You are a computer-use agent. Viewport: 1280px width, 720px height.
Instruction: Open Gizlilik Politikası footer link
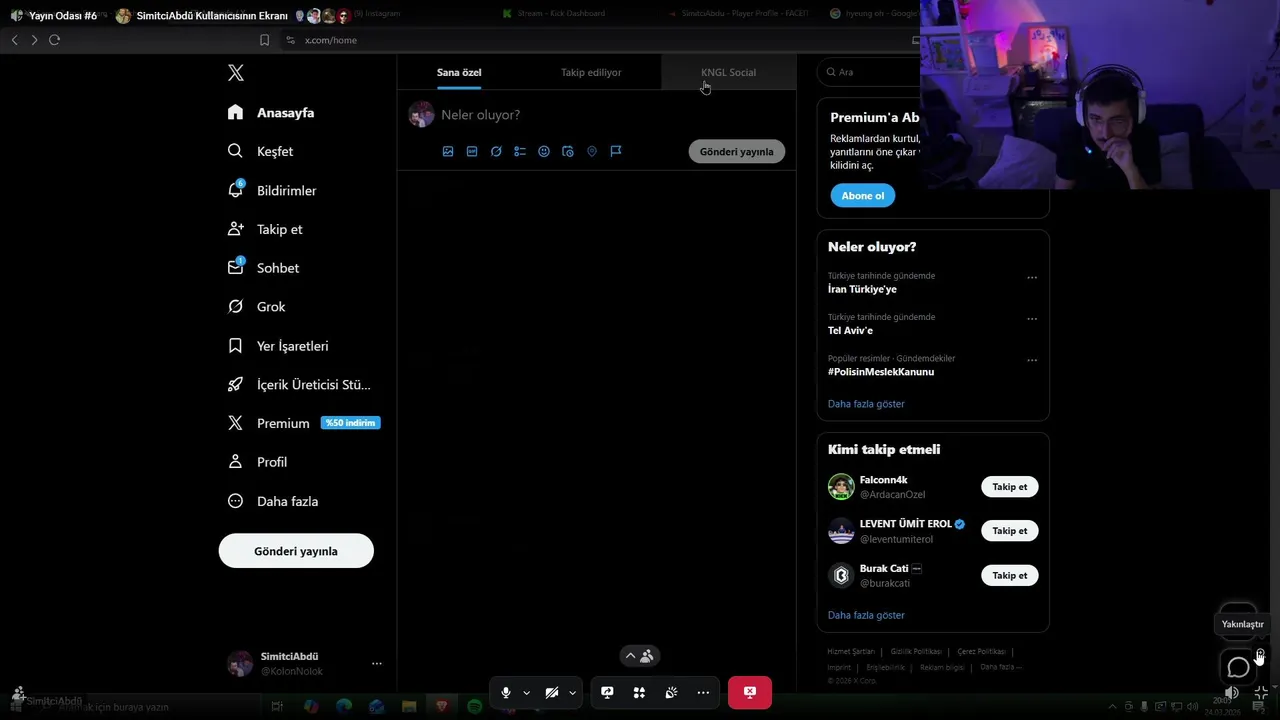[x=916, y=651]
